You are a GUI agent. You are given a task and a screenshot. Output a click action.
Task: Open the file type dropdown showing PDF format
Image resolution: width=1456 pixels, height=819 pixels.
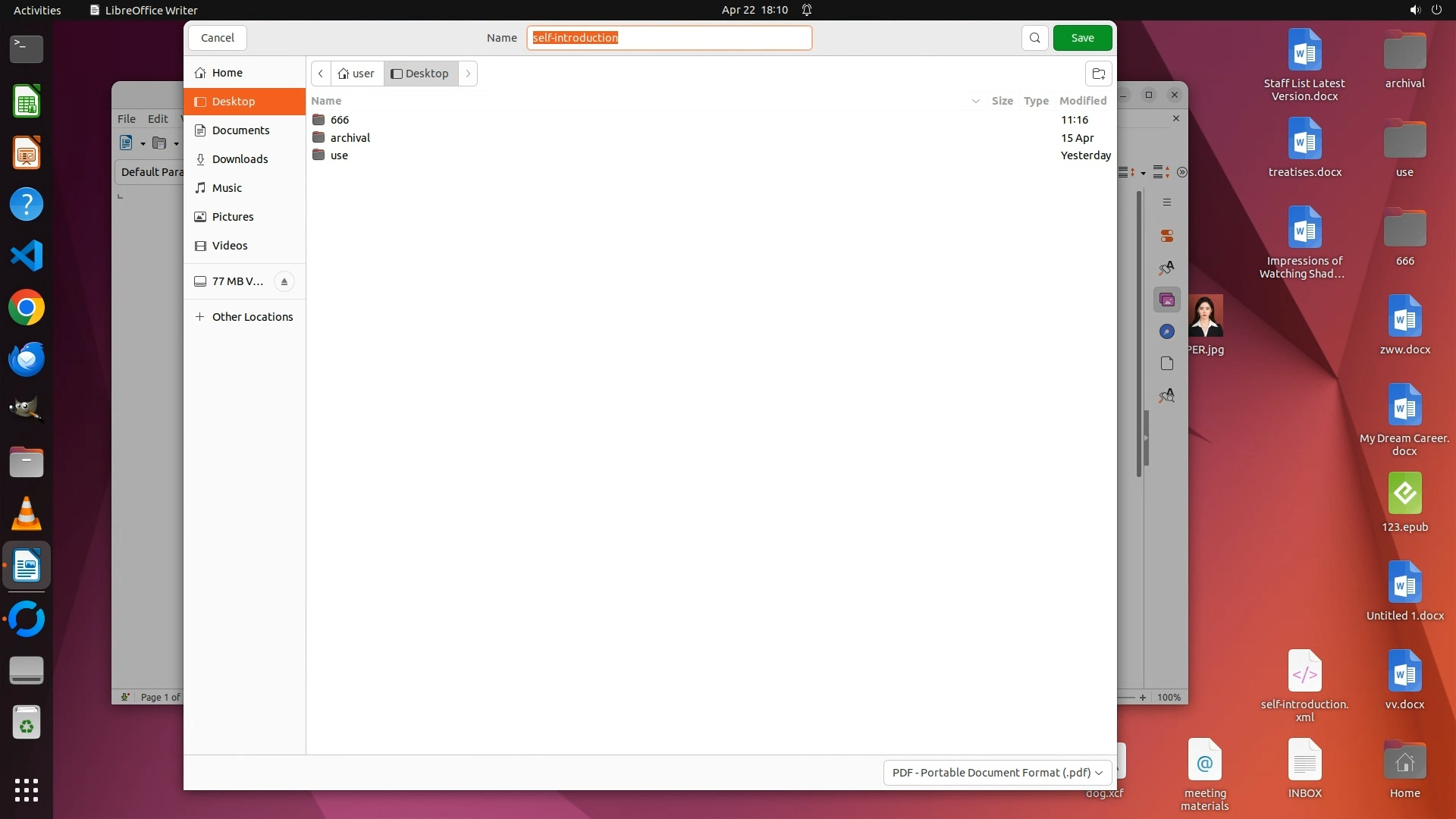pos(997,772)
